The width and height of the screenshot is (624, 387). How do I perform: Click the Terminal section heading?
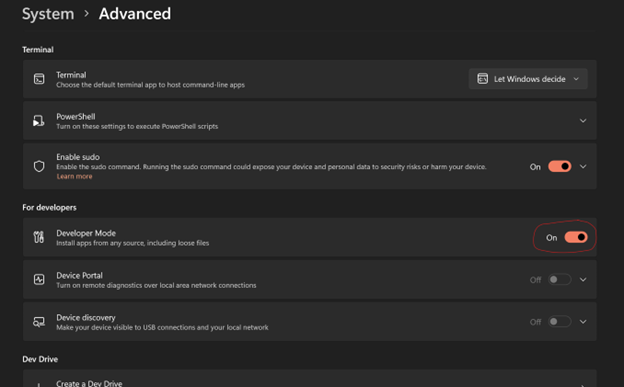point(38,50)
